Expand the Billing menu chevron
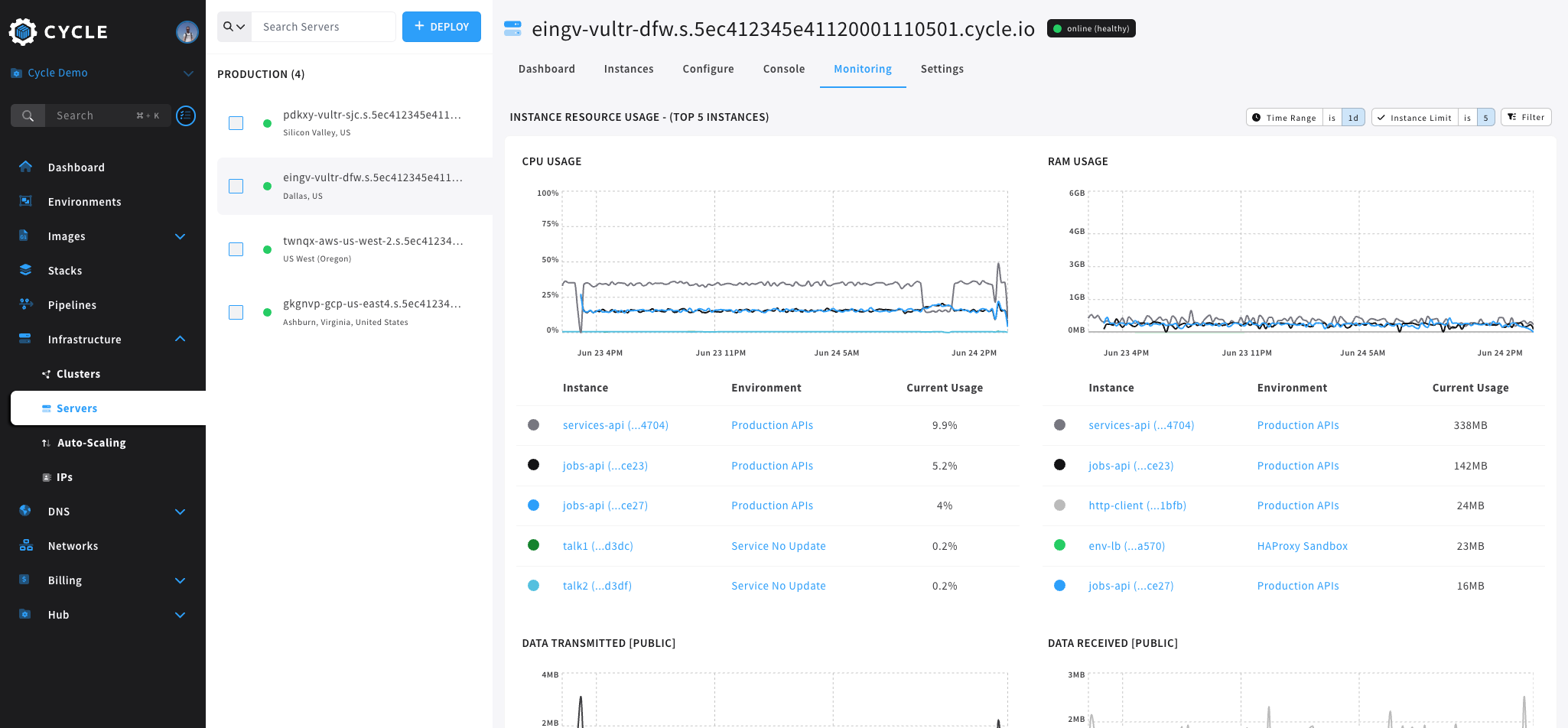Image resolution: width=1568 pixels, height=728 pixels. [x=181, y=580]
